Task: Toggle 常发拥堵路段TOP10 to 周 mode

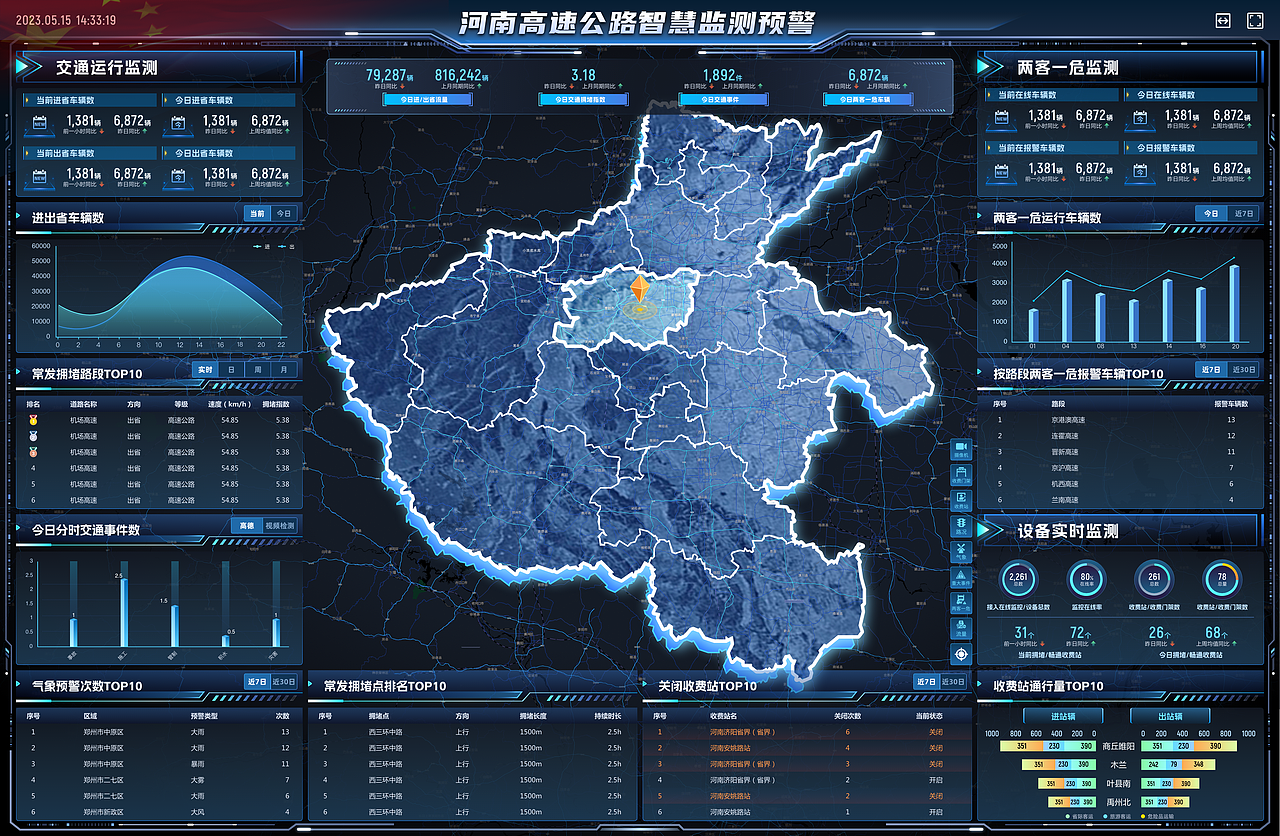Action: pyautogui.click(x=257, y=369)
